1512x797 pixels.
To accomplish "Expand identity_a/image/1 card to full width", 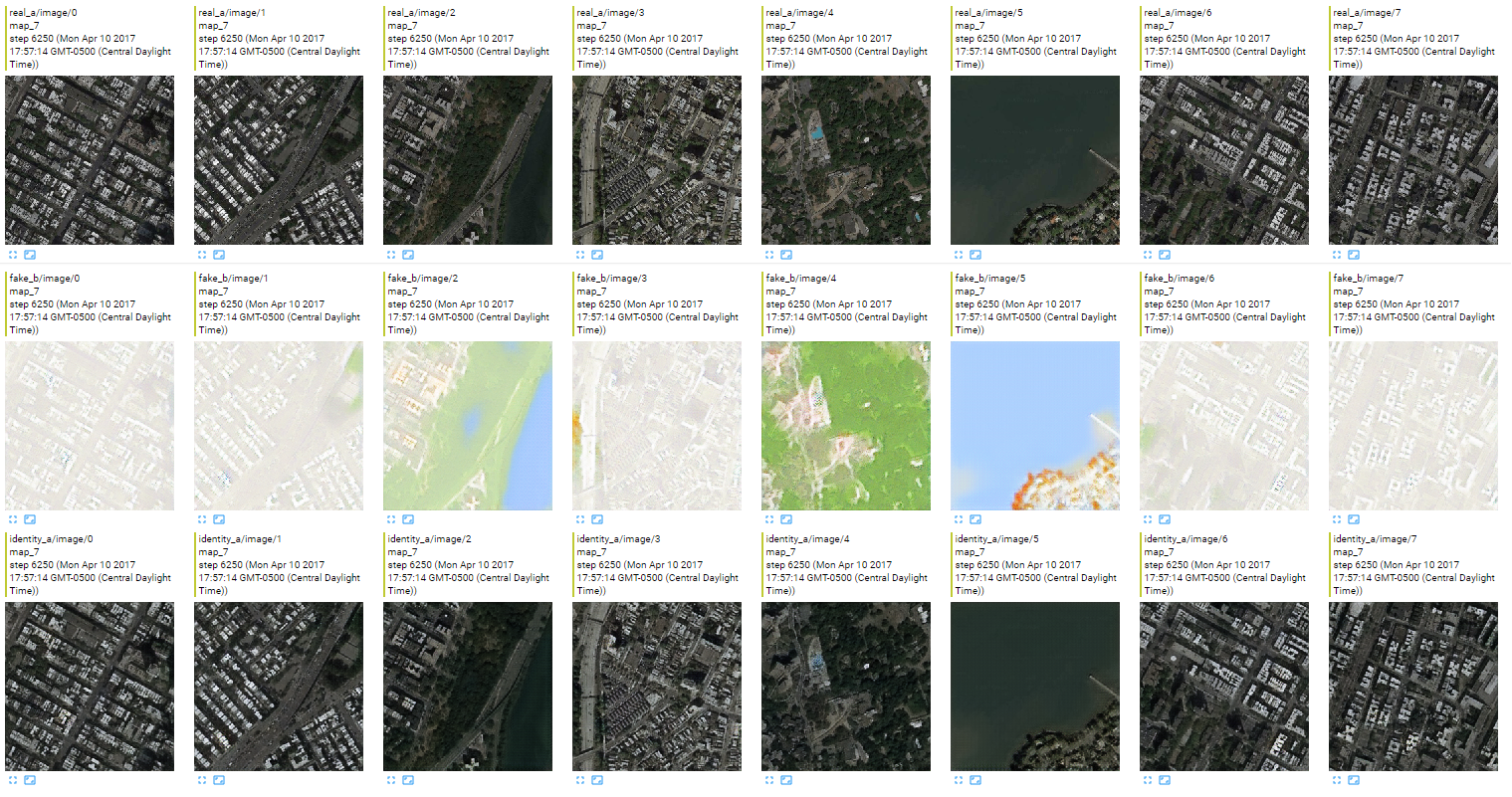I will [202, 780].
